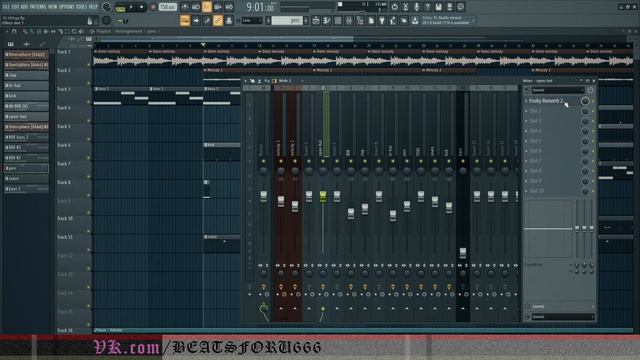Select 'snare' pattern in picker panel
Image resolution: width=640 pixels, height=360 pixels.
click(27, 179)
